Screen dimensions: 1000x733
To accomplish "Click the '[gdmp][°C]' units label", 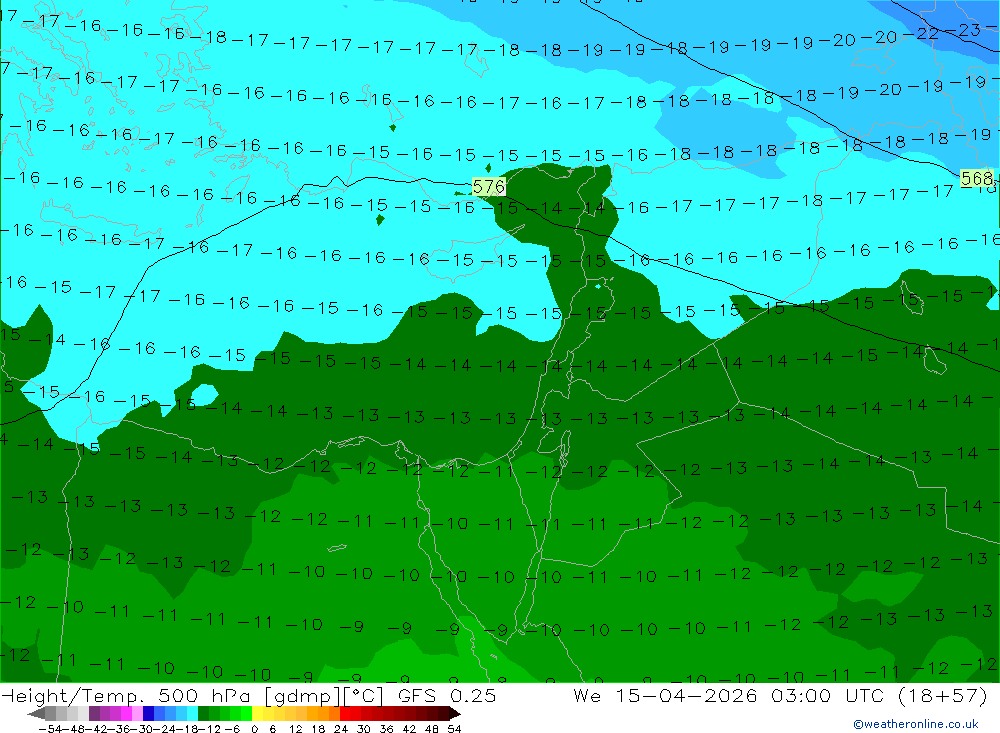I will click(x=324, y=696).
